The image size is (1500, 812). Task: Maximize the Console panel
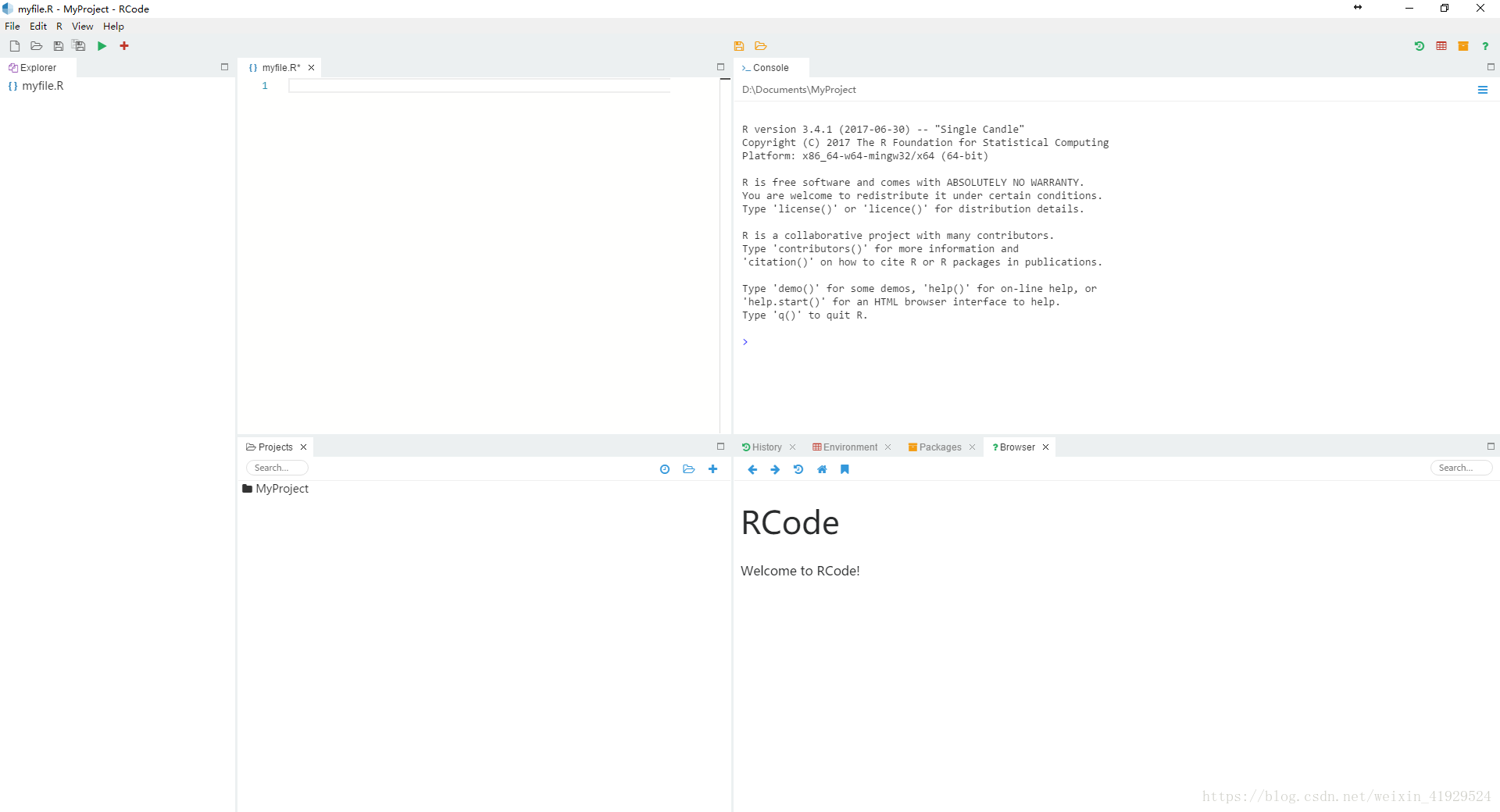[x=1491, y=67]
